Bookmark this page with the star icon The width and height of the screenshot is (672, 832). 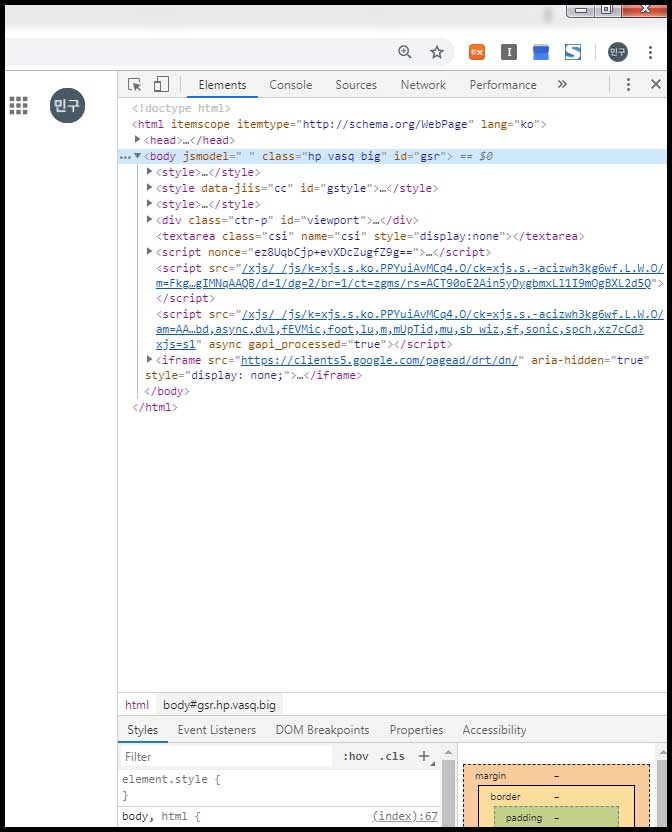pos(437,52)
